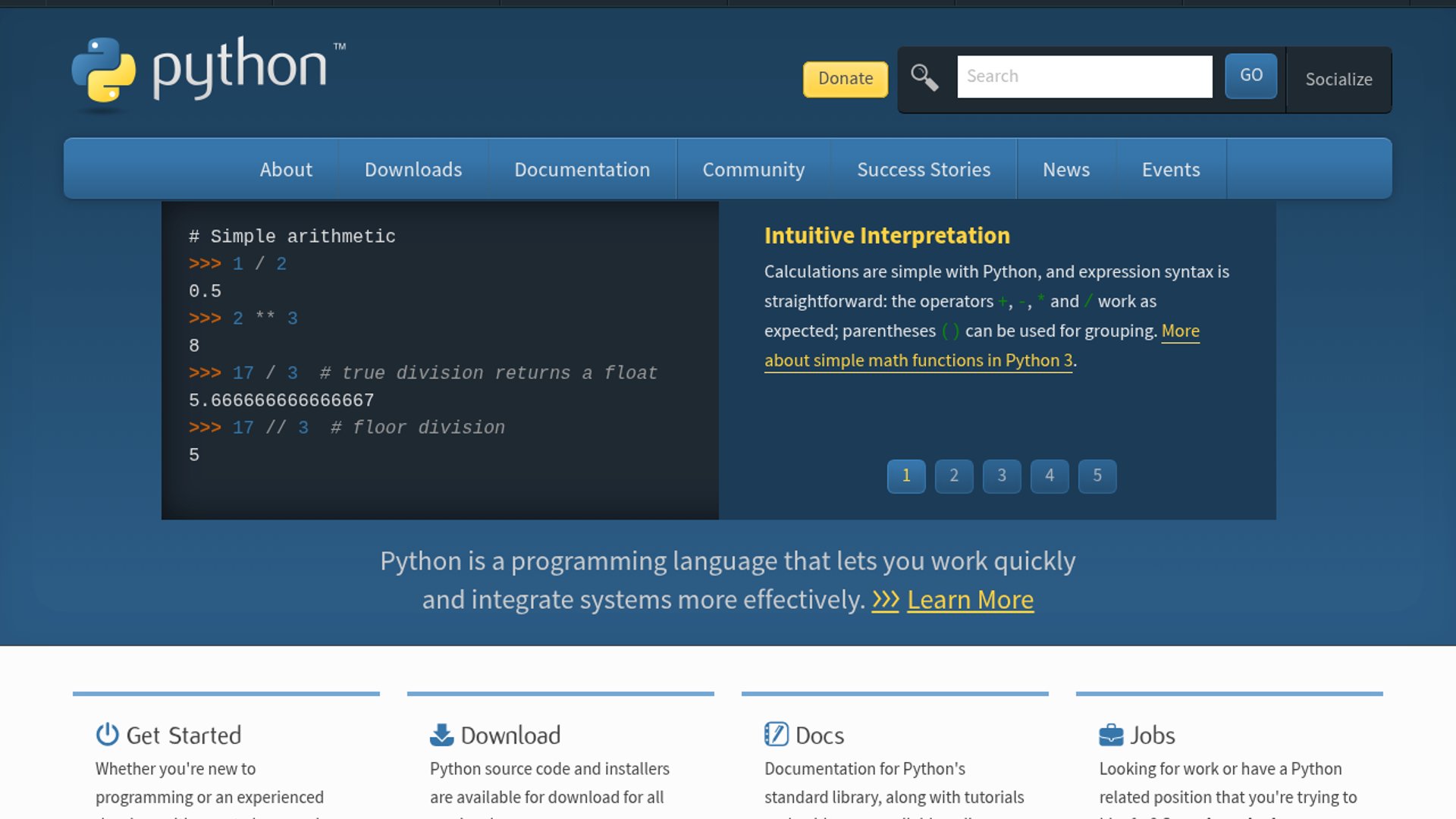Click the '2 ** 3' code line

click(x=243, y=318)
